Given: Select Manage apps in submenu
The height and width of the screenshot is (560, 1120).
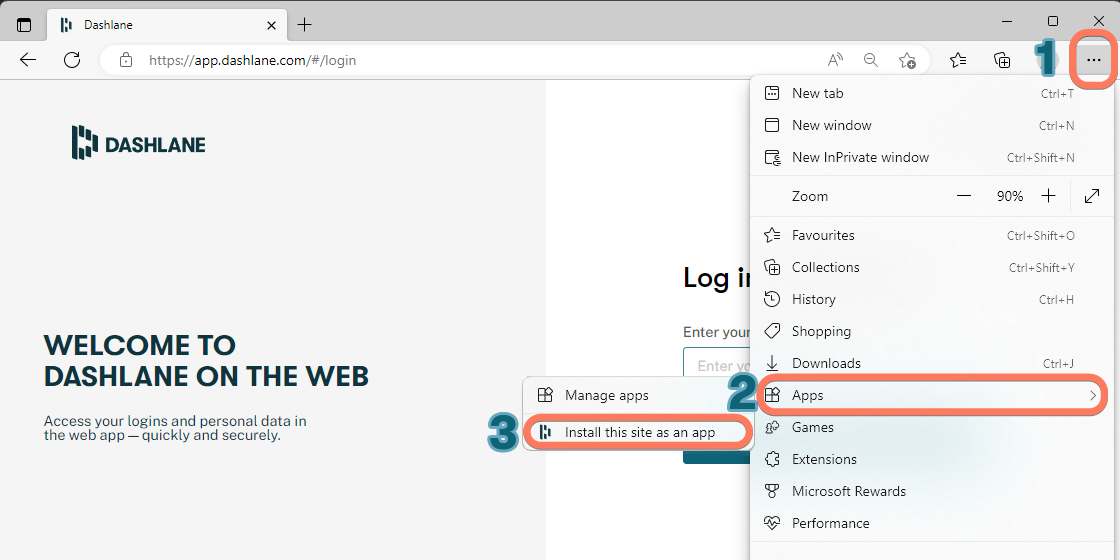Looking at the screenshot, I should (x=638, y=395).
